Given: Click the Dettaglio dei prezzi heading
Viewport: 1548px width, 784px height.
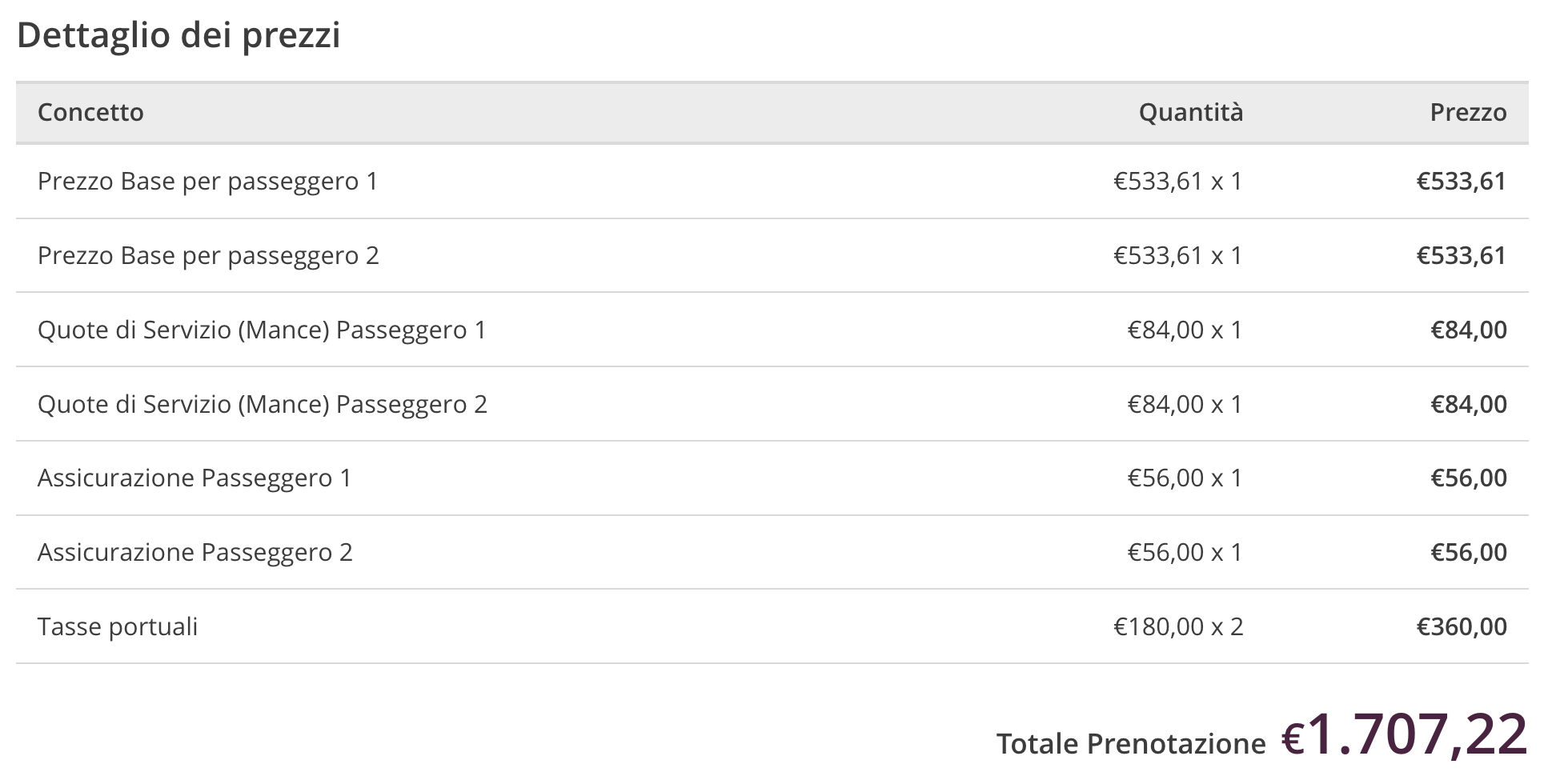Looking at the screenshot, I should (178, 36).
